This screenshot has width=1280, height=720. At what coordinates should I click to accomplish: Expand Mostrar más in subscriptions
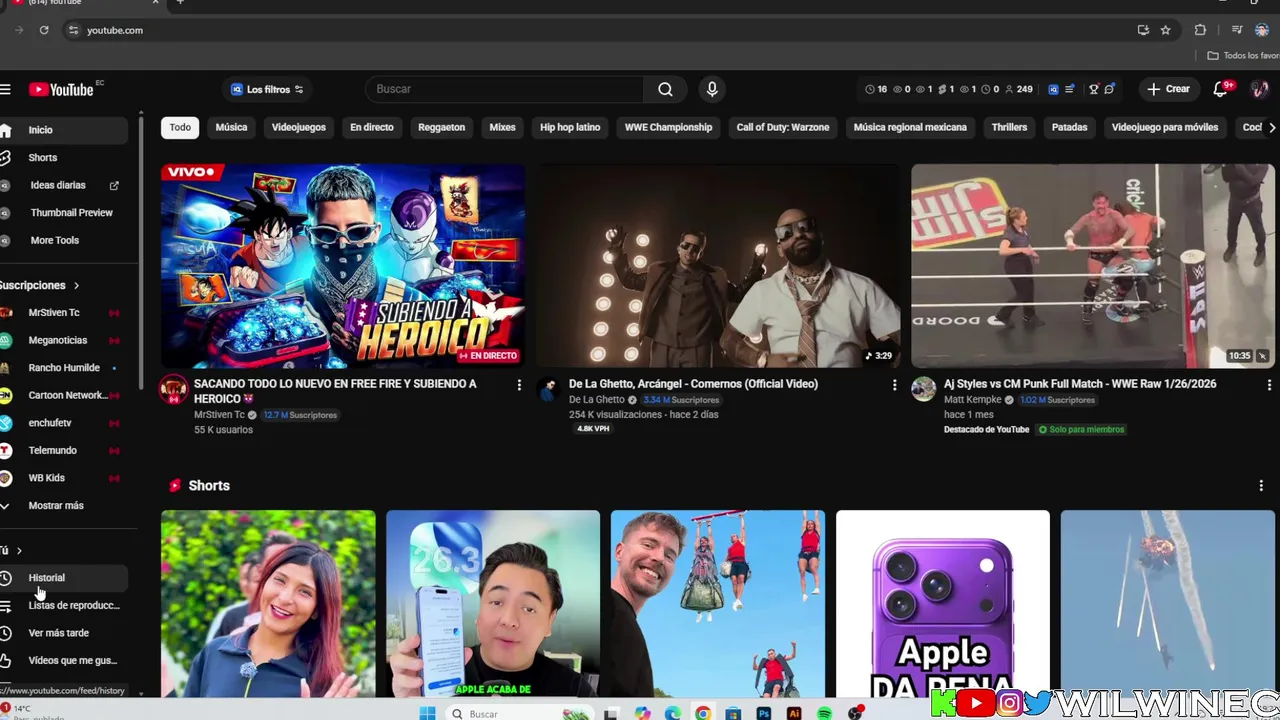tap(56, 506)
